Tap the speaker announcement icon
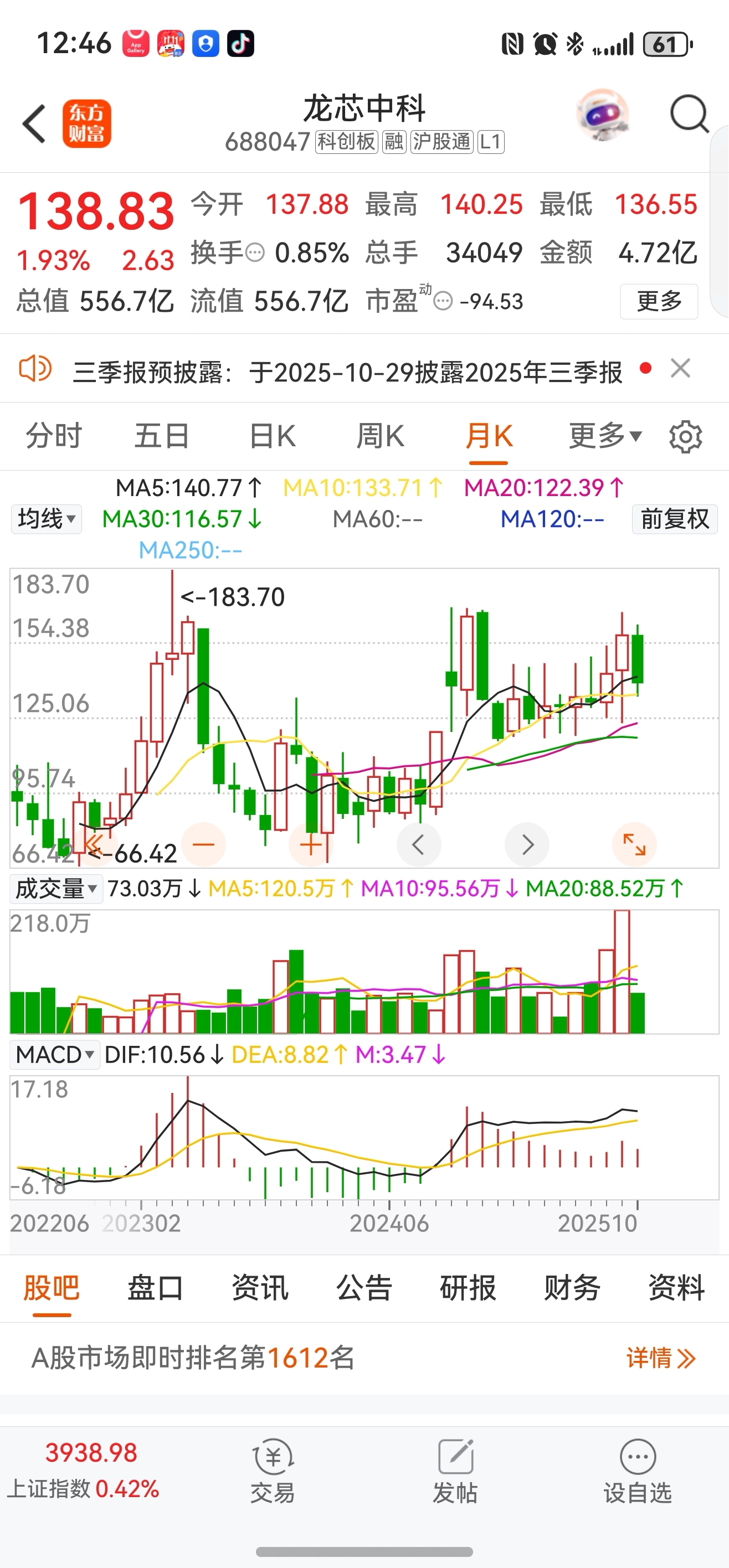Viewport: 729px width, 1568px height. point(35,369)
